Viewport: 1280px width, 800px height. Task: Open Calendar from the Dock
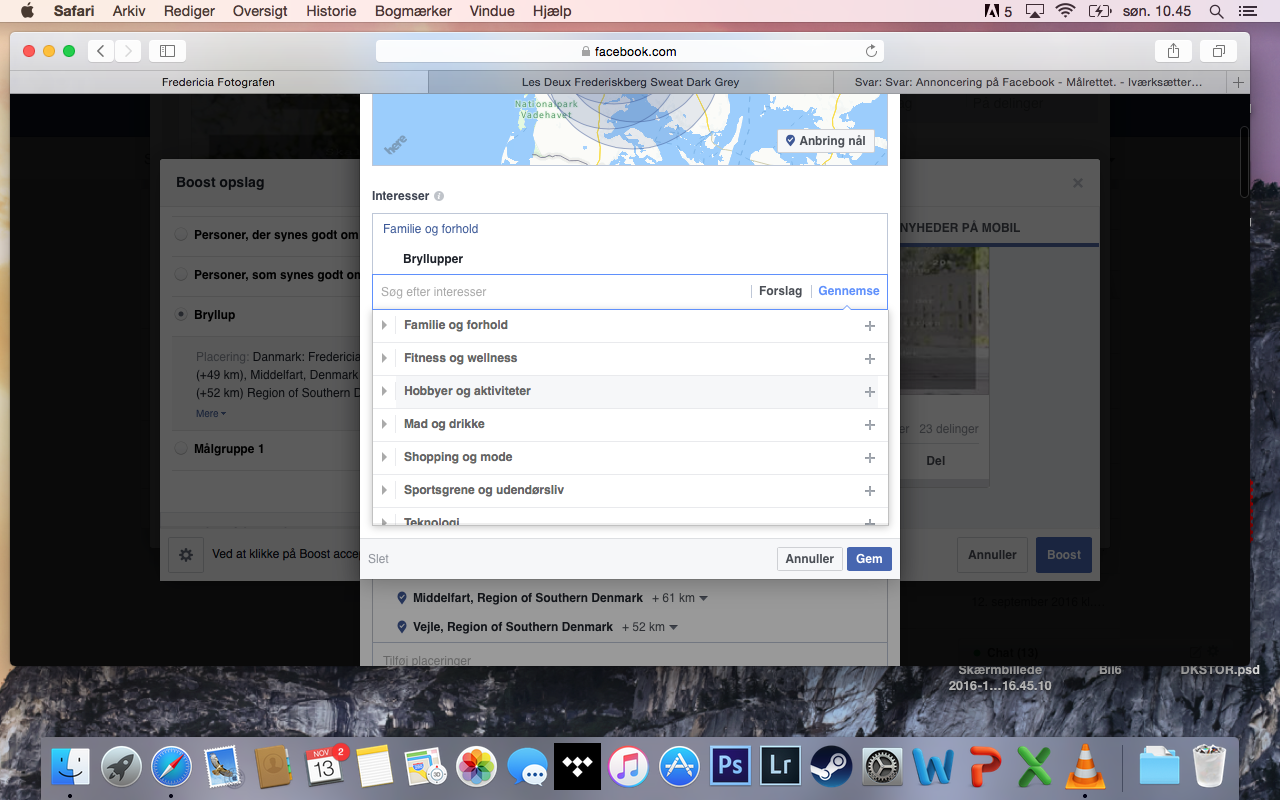pos(325,767)
